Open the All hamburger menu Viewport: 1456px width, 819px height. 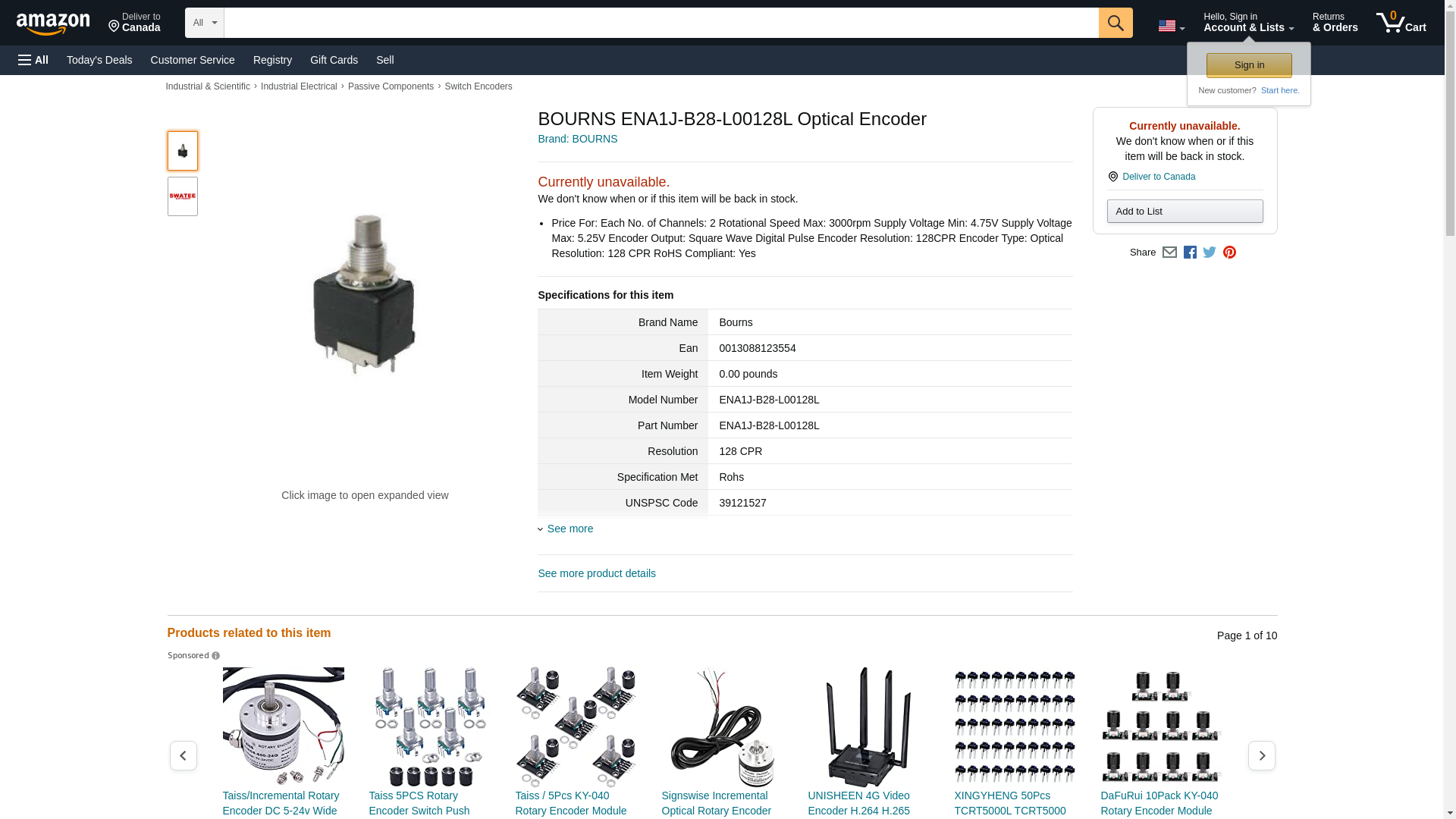click(x=33, y=60)
